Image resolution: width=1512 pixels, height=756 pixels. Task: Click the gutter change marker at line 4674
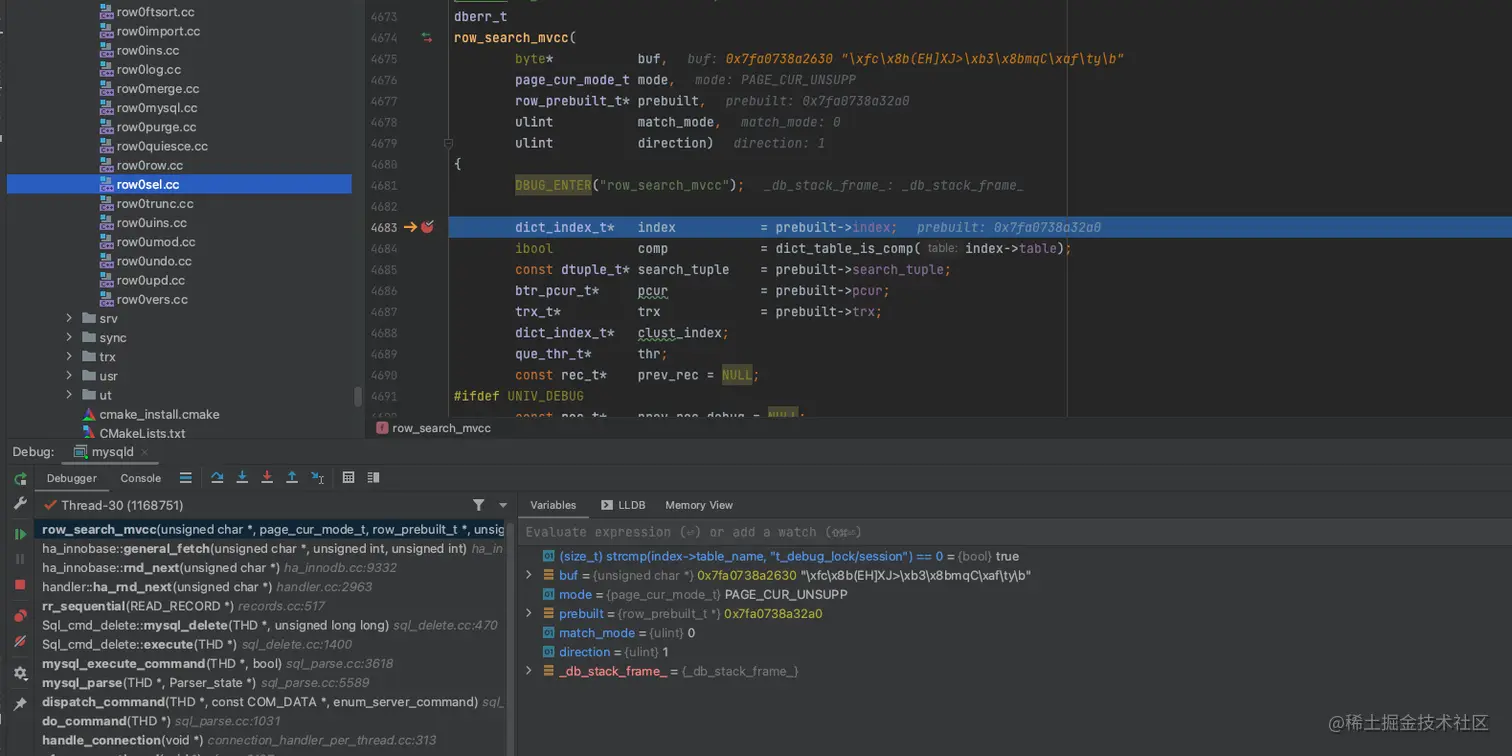tap(427, 38)
